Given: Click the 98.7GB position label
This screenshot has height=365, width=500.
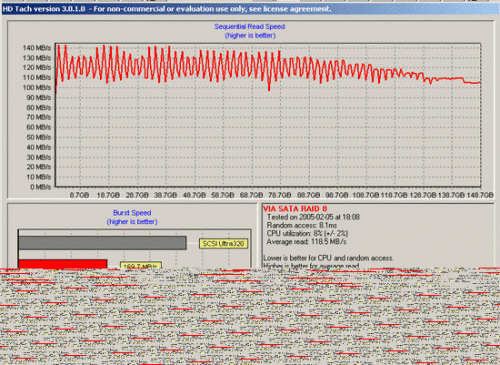Looking at the screenshot, I should click(337, 195).
